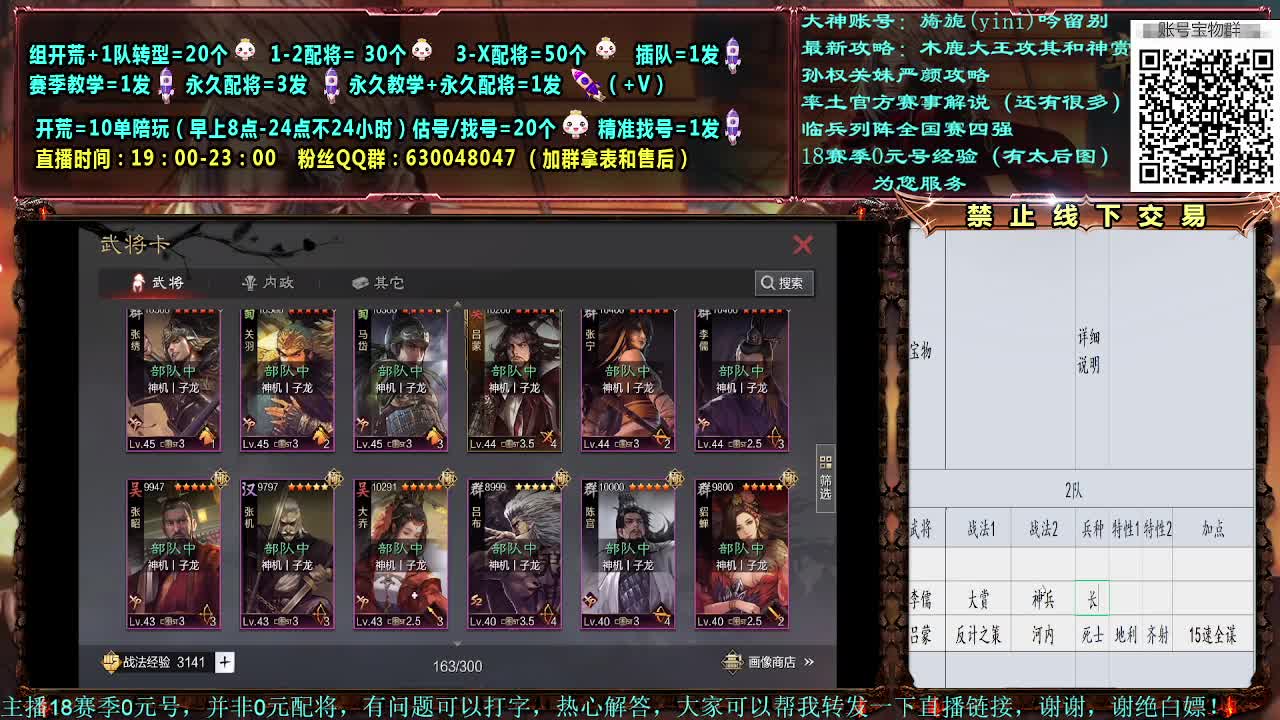Screen dimensions: 1280x720
Task: Switch to the 其它 tab
Action: [x=378, y=283]
